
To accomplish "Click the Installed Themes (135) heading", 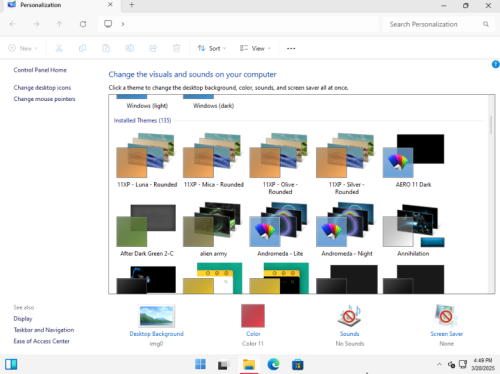I will coord(142,120).
